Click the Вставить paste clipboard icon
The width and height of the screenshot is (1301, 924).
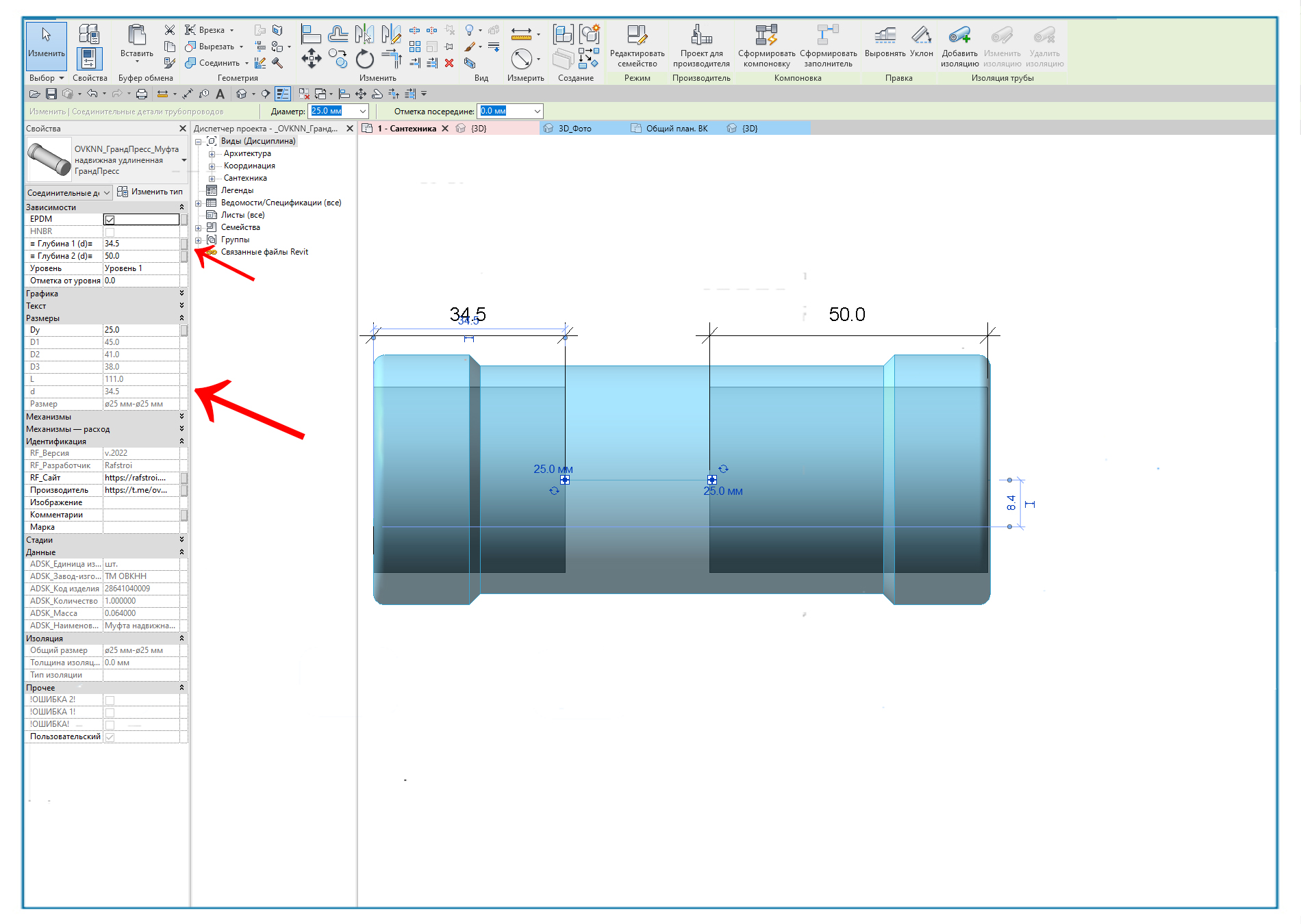click(x=137, y=36)
